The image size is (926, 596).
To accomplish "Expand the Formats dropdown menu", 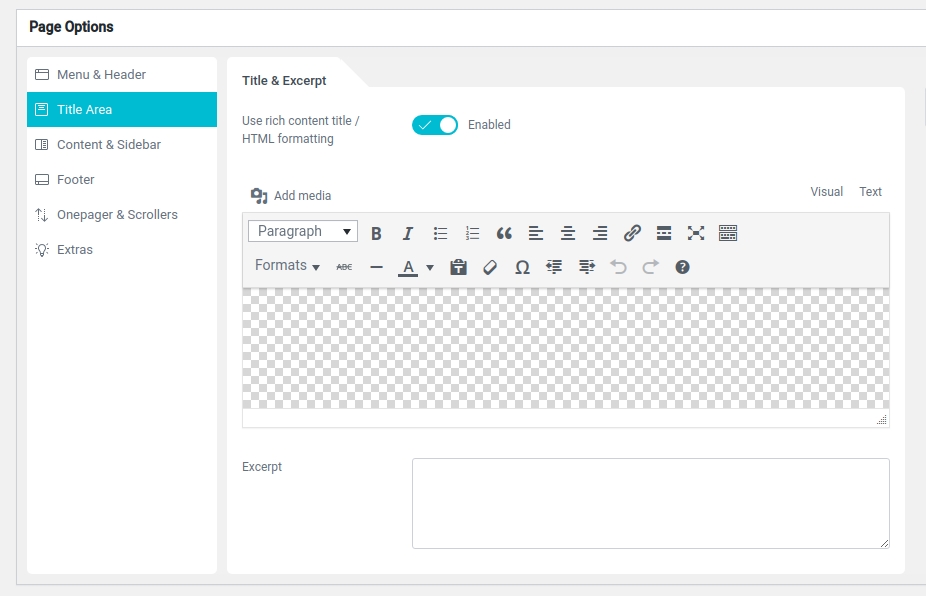I will [x=287, y=266].
